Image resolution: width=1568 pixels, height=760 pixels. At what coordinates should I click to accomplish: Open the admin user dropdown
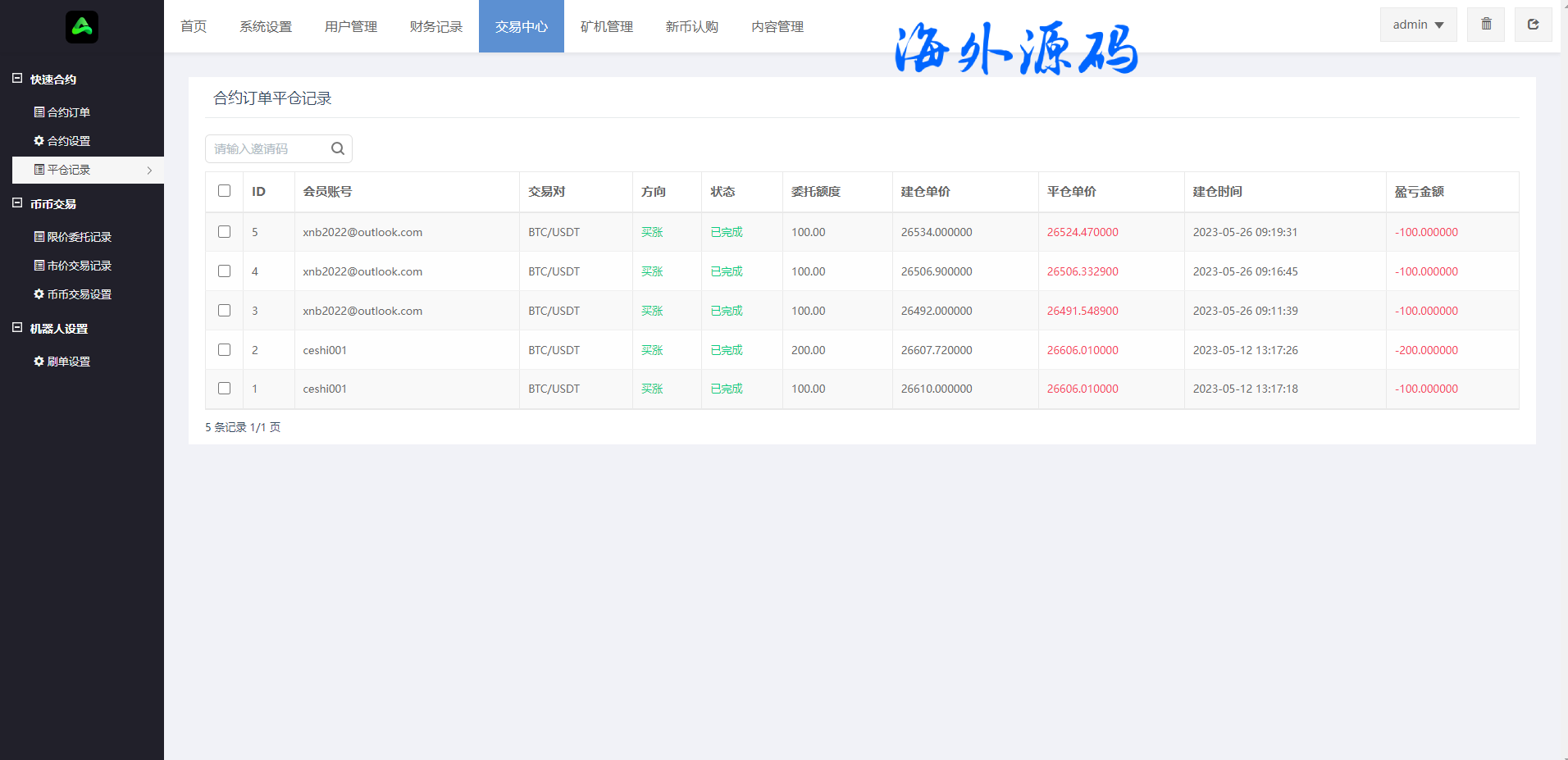point(1418,25)
